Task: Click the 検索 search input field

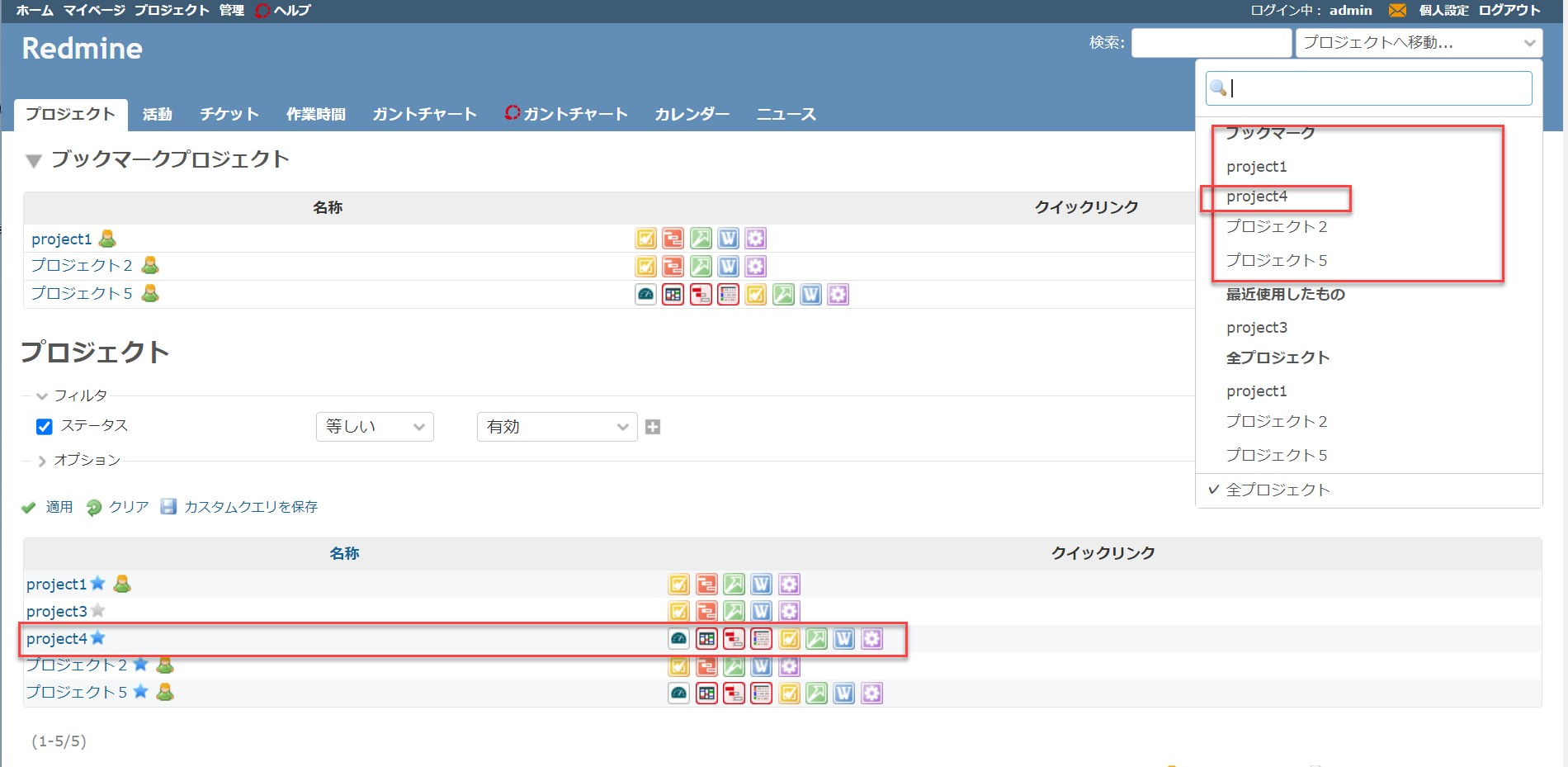Action: (1211, 43)
